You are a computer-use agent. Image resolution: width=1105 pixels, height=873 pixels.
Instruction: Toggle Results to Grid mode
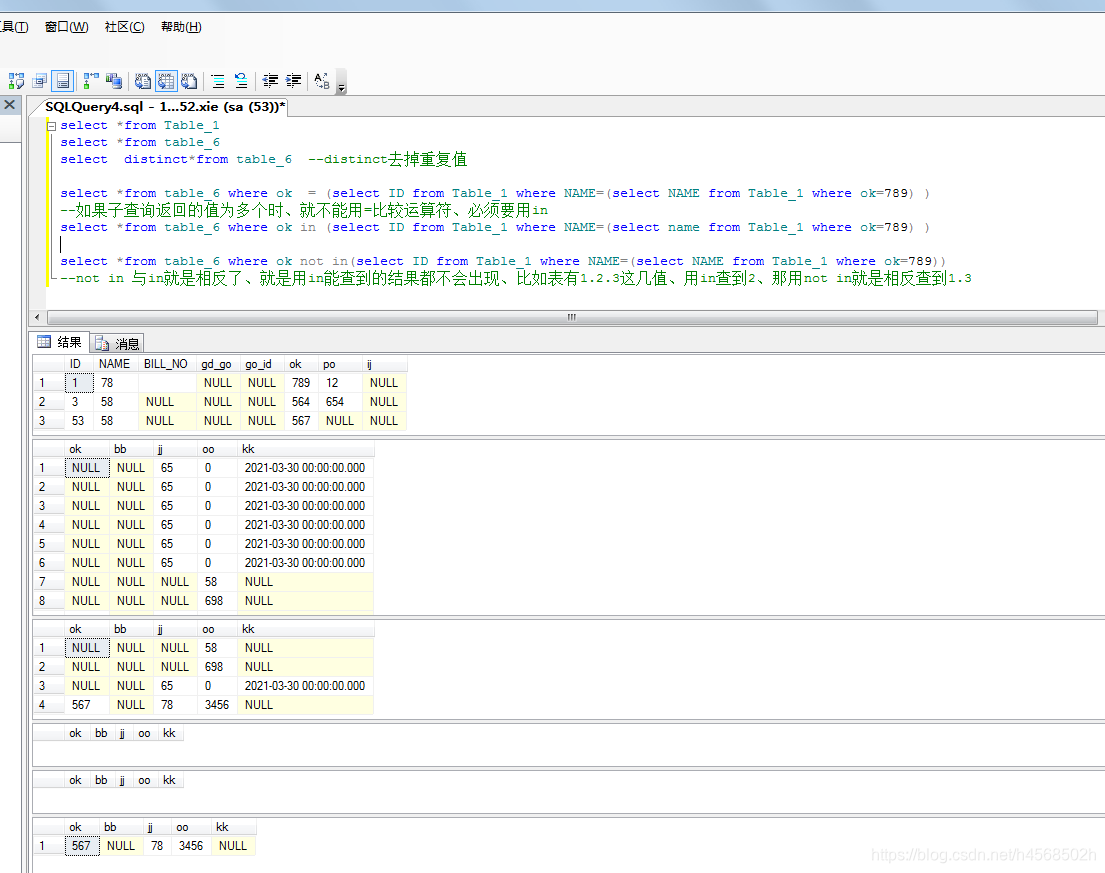(x=166, y=81)
